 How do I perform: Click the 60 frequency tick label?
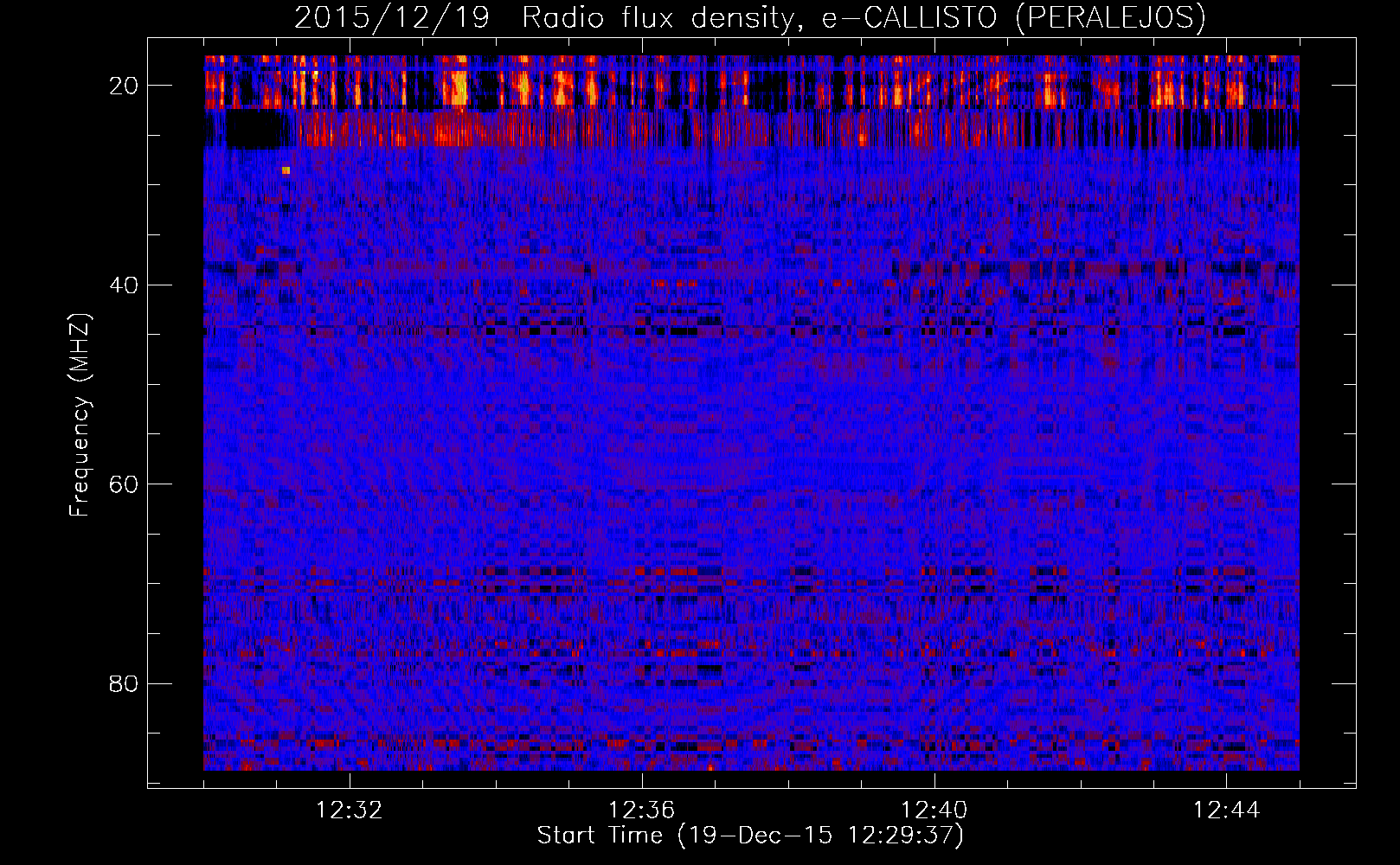click(124, 484)
